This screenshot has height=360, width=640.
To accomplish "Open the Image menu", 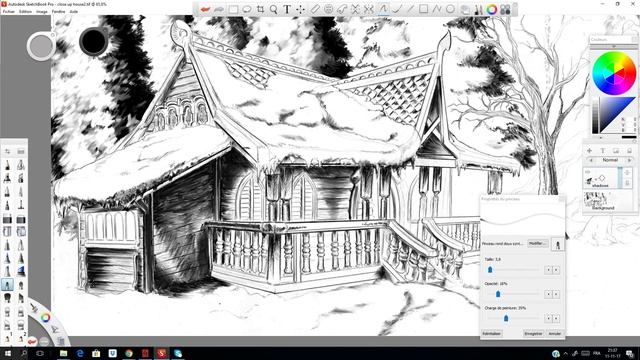I will click(x=42, y=12).
